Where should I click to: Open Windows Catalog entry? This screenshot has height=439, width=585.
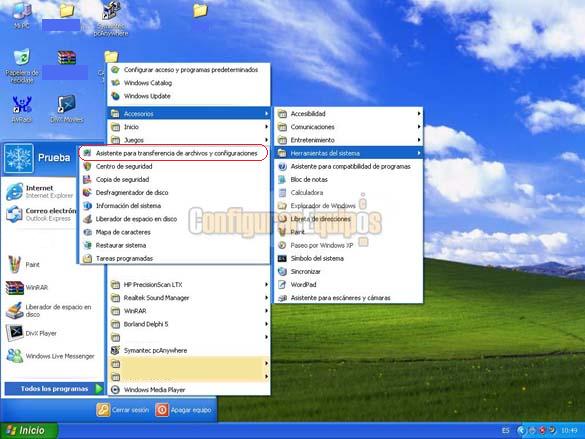(x=189, y=83)
